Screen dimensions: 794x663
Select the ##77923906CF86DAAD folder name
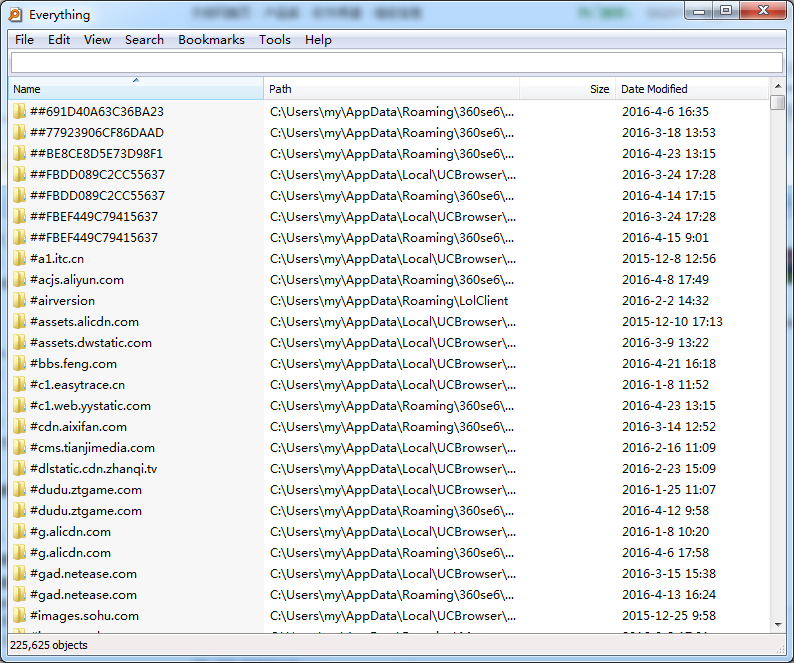pos(97,133)
